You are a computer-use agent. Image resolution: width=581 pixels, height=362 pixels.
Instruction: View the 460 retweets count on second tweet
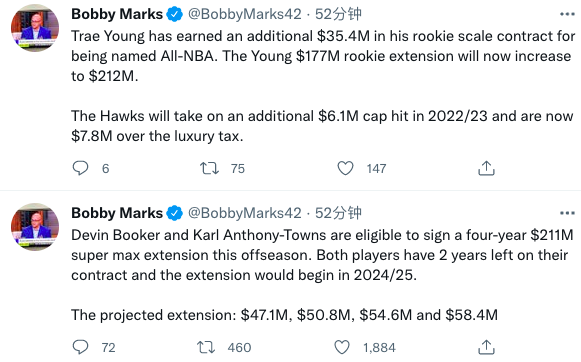(x=239, y=348)
